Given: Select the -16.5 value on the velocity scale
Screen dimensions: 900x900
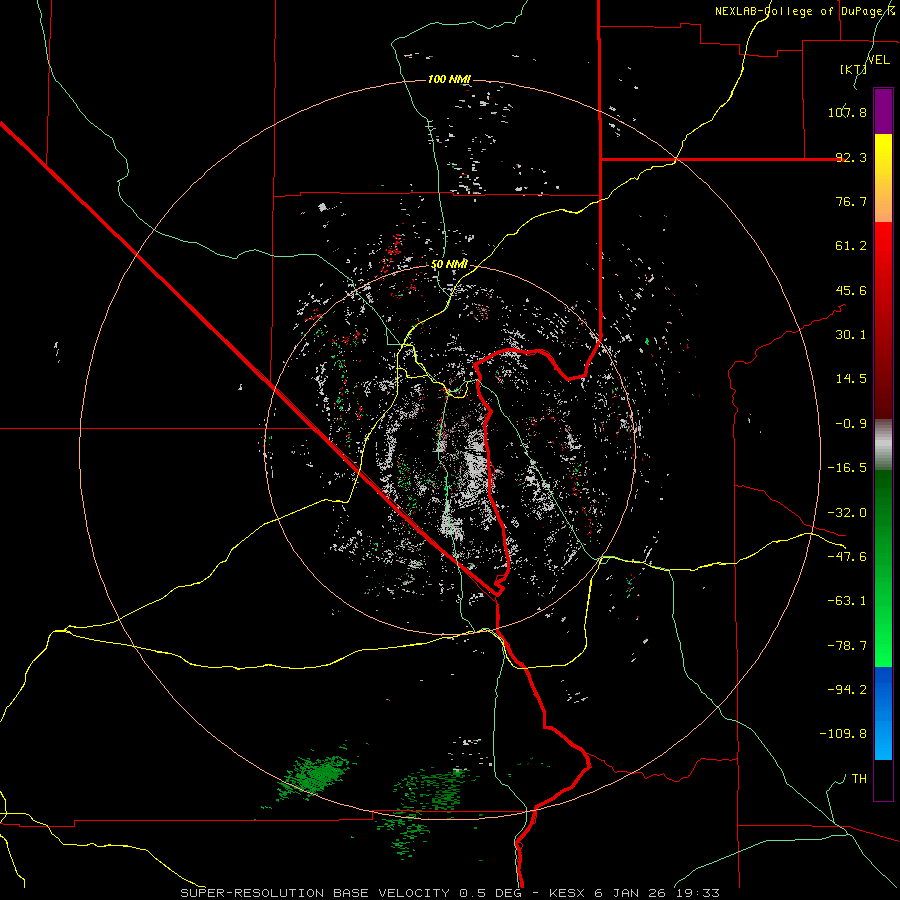Looking at the screenshot, I should point(847,468).
